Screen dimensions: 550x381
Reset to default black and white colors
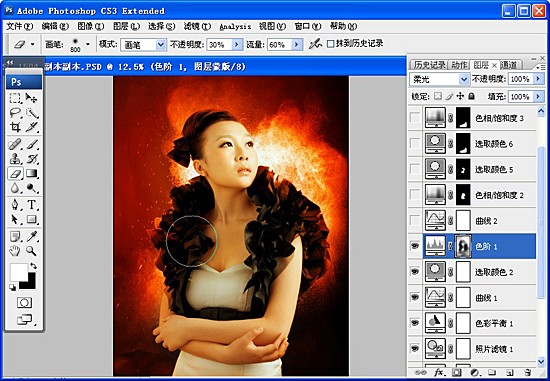pyautogui.click(x=13, y=288)
